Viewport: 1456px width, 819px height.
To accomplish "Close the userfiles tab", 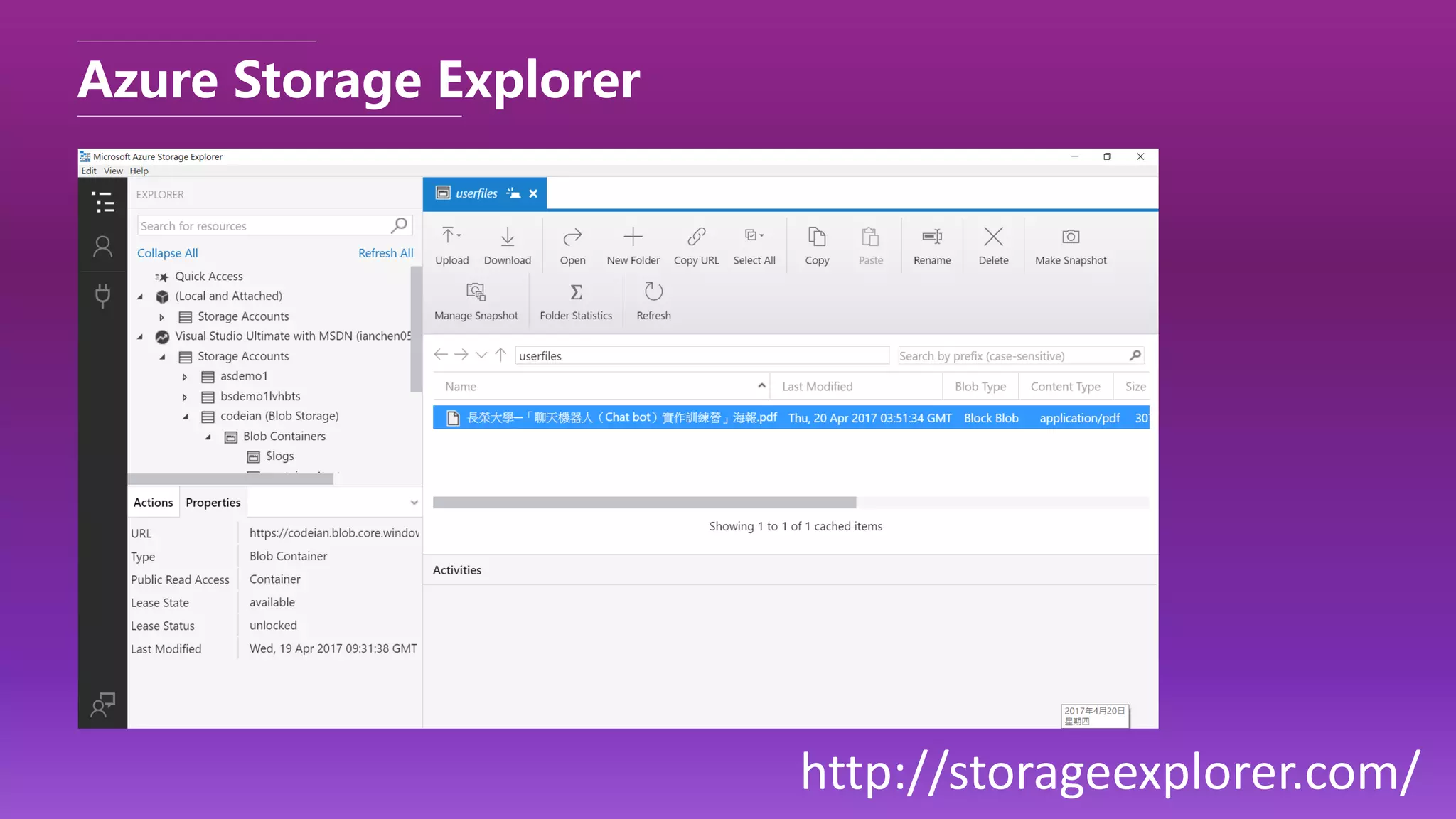I will (x=533, y=193).
